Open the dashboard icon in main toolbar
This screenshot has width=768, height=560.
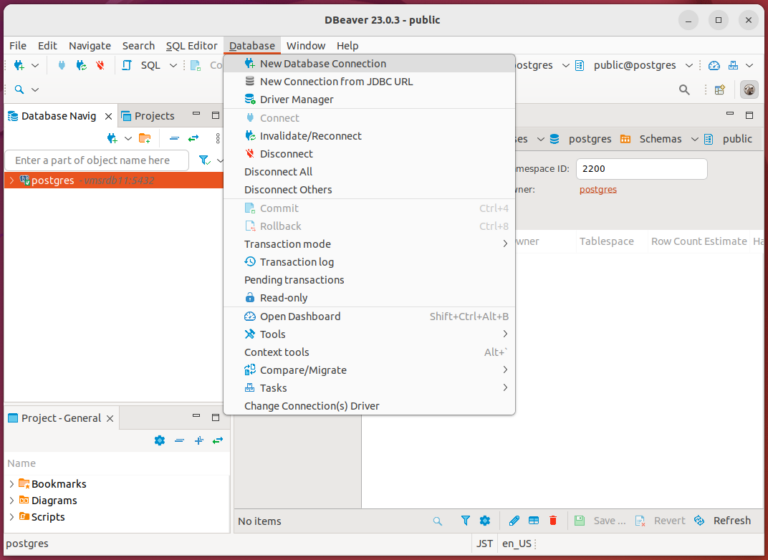point(714,65)
